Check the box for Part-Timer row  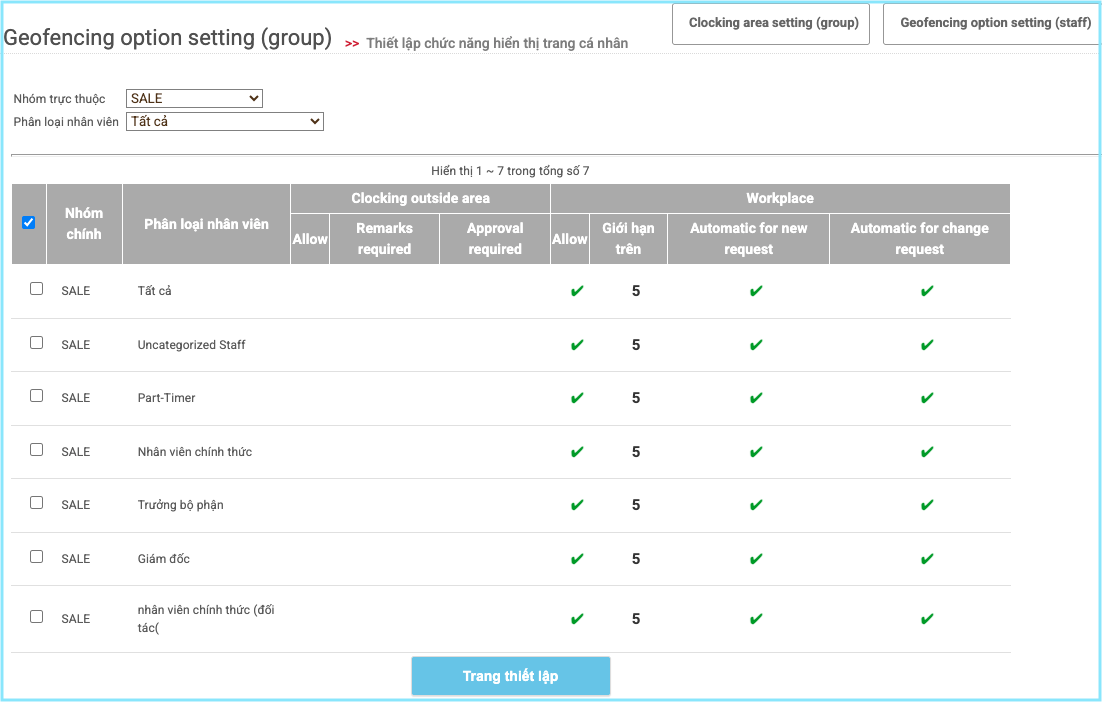37,396
